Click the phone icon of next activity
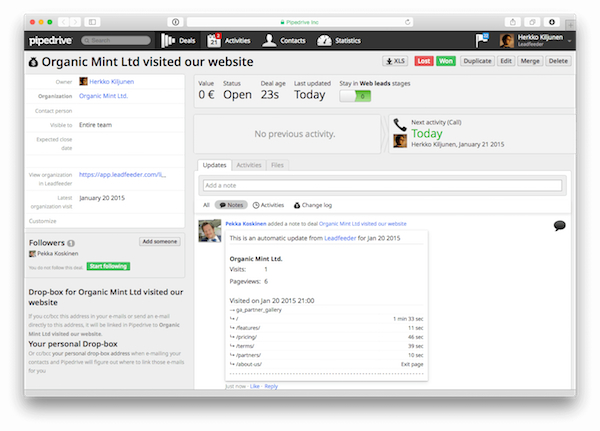The image size is (600, 431). point(400,124)
